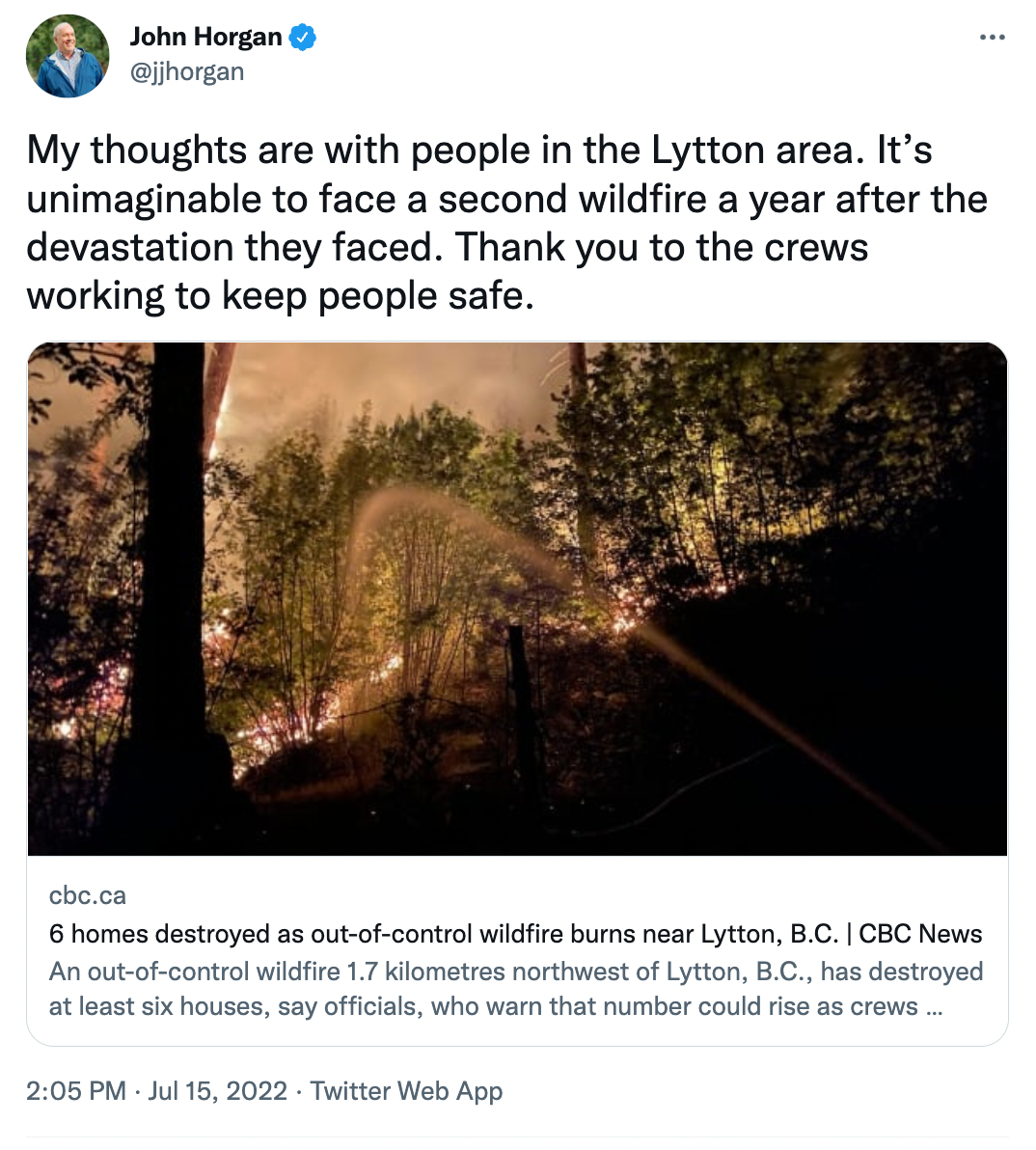Image resolution: width=1036 pixels, height=1150 pixels.
Task: Click the Jul 15, 2022 date
Action: [x=218, y=1091]
